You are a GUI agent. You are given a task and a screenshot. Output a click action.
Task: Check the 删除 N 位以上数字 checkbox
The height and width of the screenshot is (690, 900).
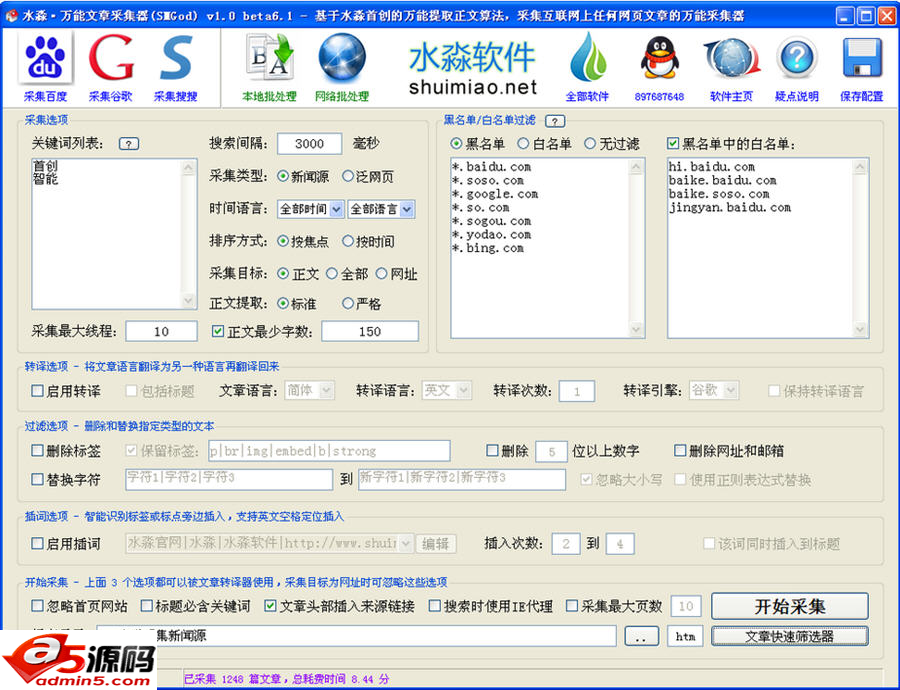pyautogui.click(x=492, y=451)
